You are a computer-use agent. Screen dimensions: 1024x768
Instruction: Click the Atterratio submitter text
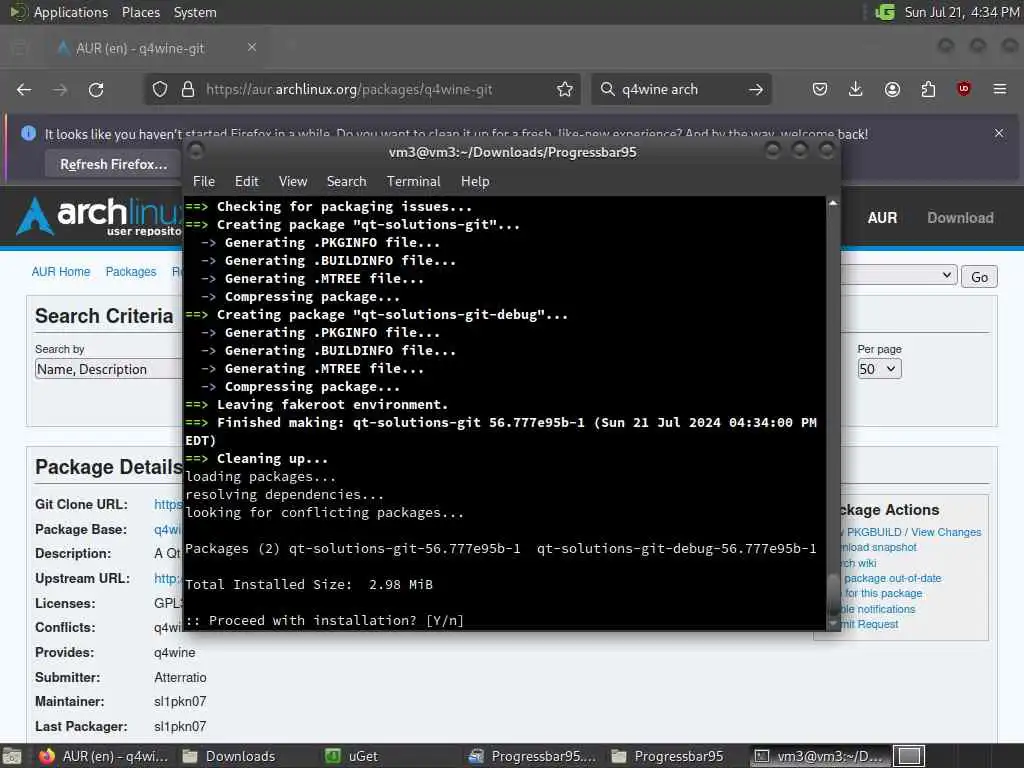[180, 677]
